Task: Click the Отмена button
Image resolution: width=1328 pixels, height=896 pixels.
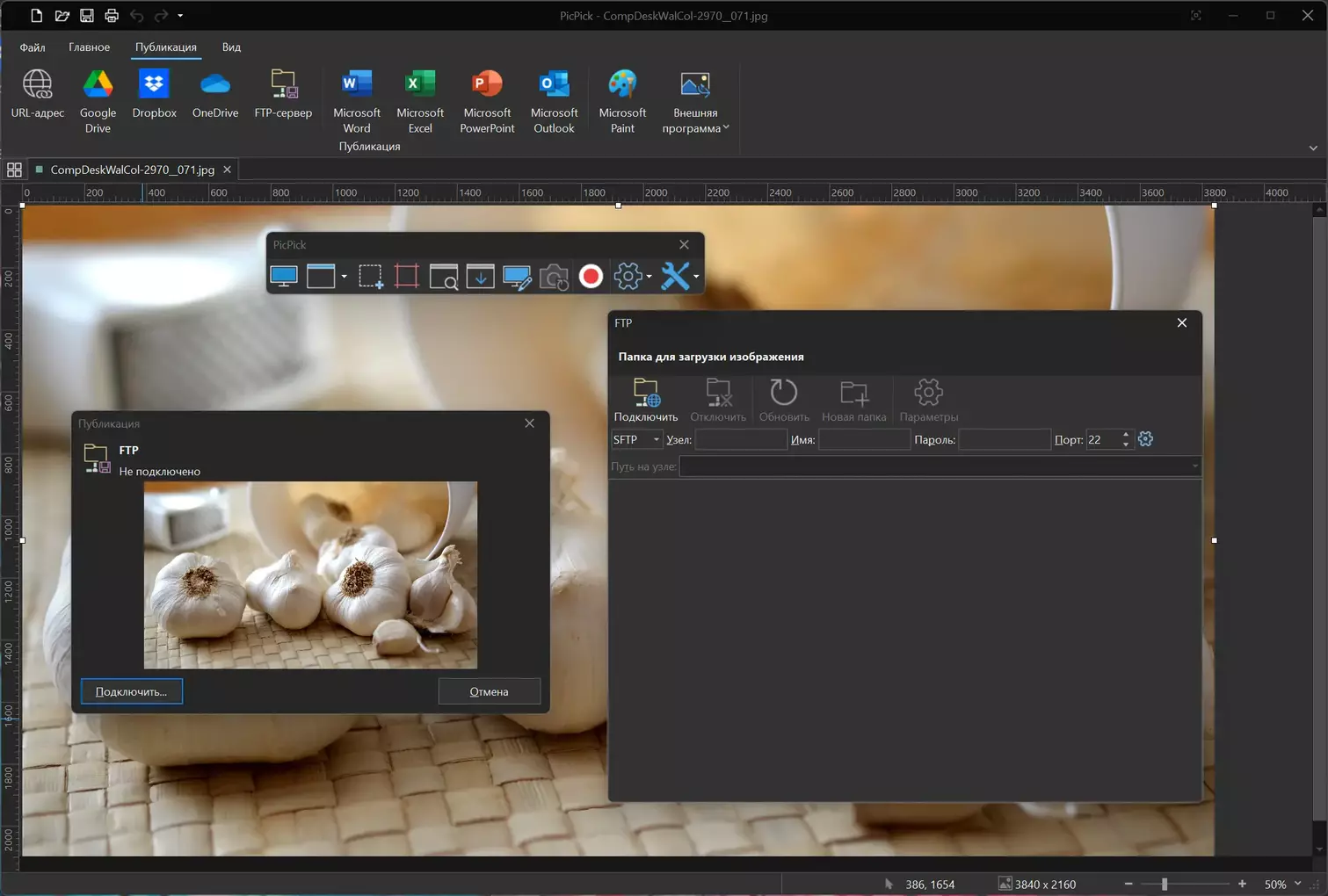Action: (489, 691)
